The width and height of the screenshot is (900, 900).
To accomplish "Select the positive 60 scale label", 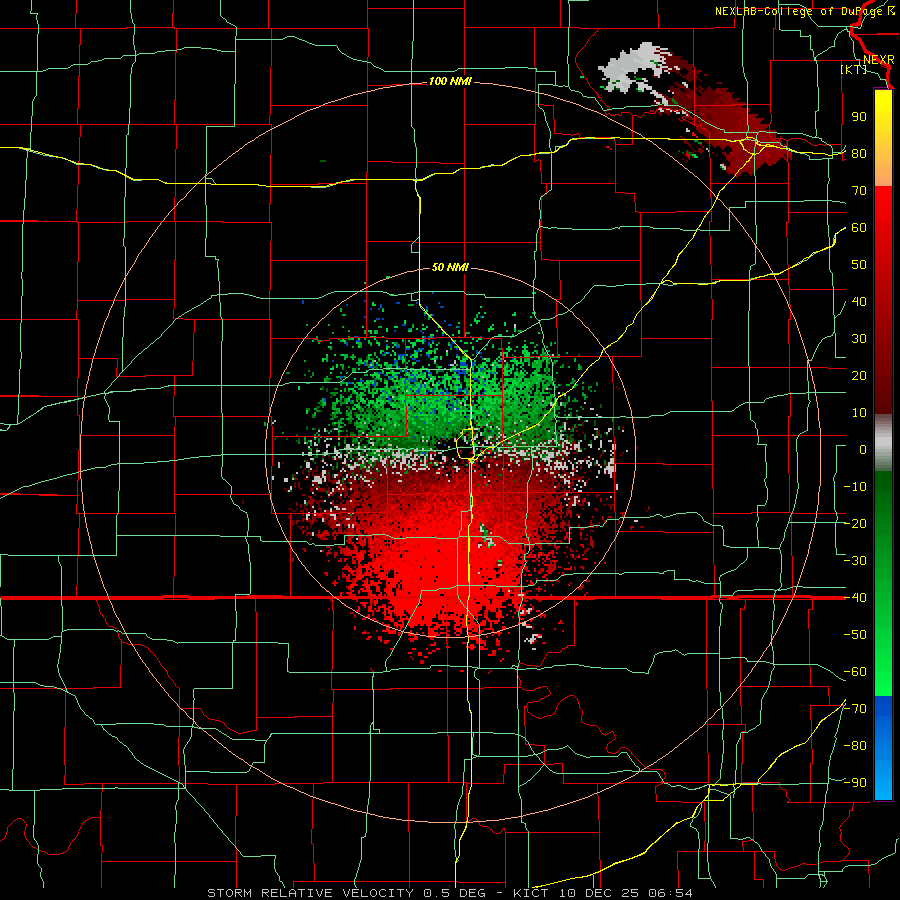I will tap(859, 227).
